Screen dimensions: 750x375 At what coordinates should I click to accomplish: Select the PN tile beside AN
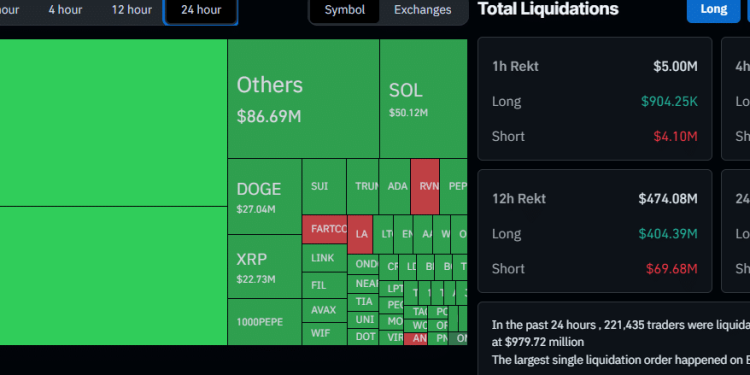pos(438,339)
